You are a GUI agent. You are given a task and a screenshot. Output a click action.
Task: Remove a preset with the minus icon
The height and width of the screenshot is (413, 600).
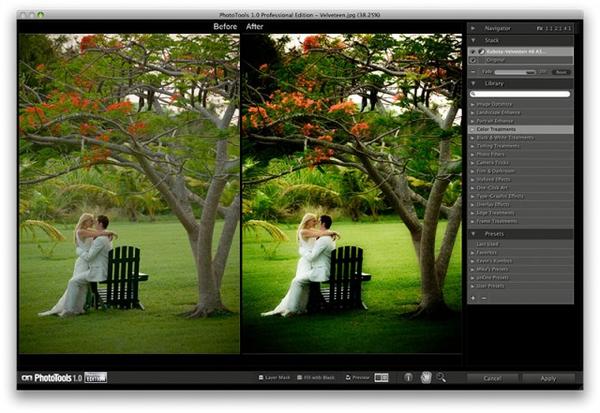(x=483, y=298)
